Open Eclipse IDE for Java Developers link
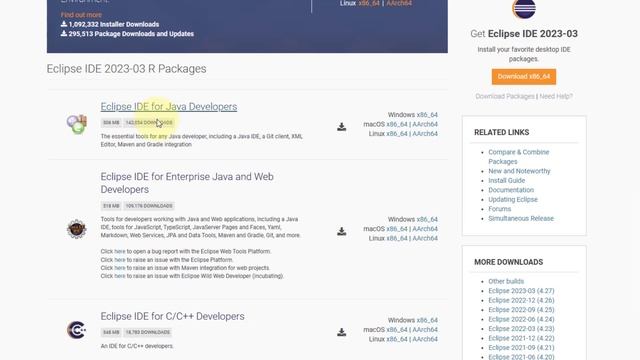Image resolution: width=640 pixels, height=360 pixels. [x=169, y=107]
